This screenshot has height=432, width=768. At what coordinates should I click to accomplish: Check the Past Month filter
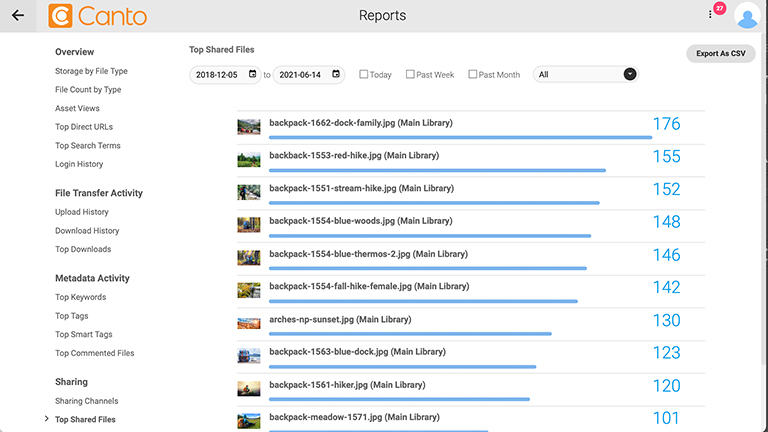point(473,74)
